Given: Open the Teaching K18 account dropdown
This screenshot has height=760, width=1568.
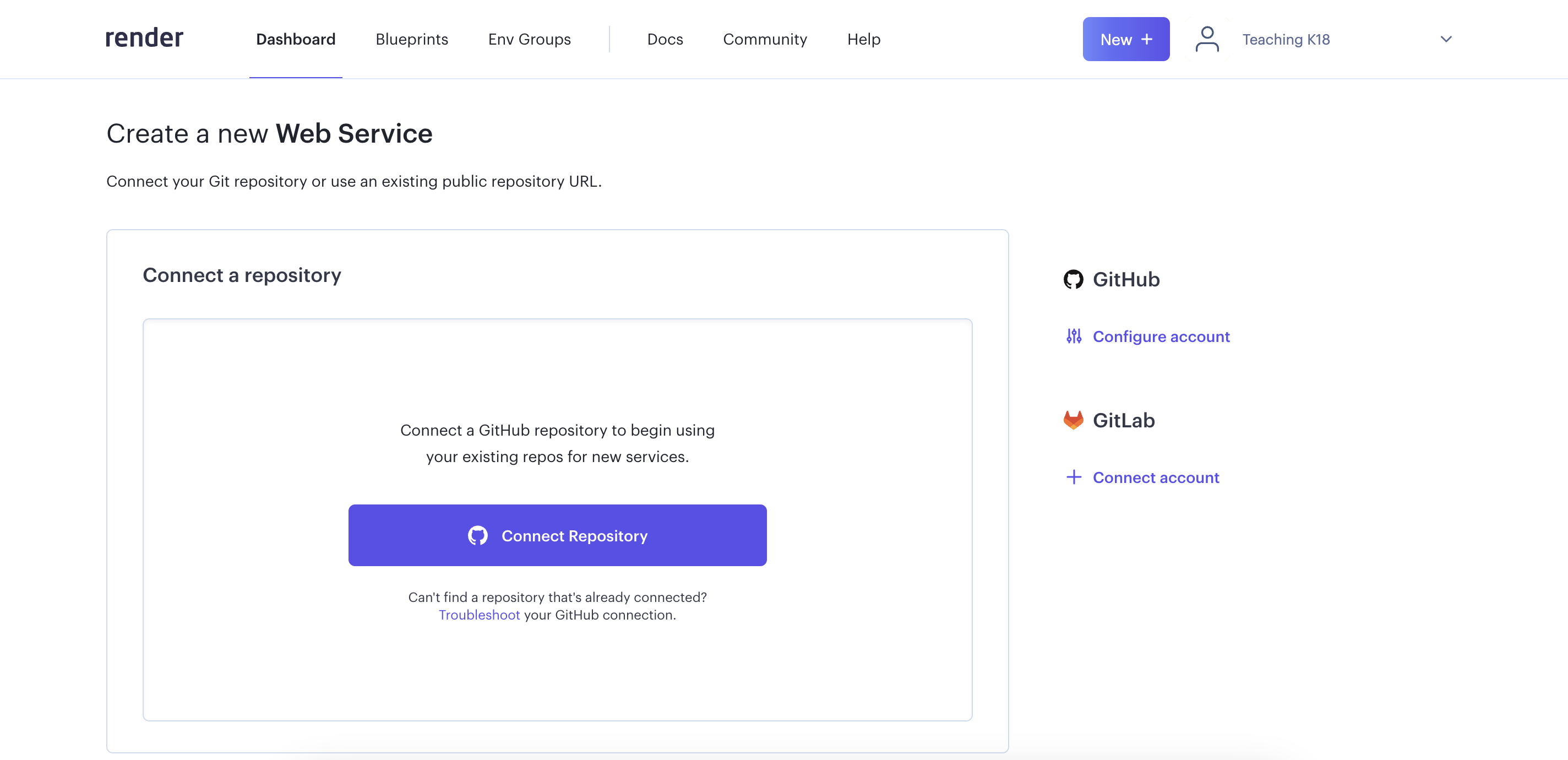Looking at the screenshot, I should click(x=1286, y=40).
